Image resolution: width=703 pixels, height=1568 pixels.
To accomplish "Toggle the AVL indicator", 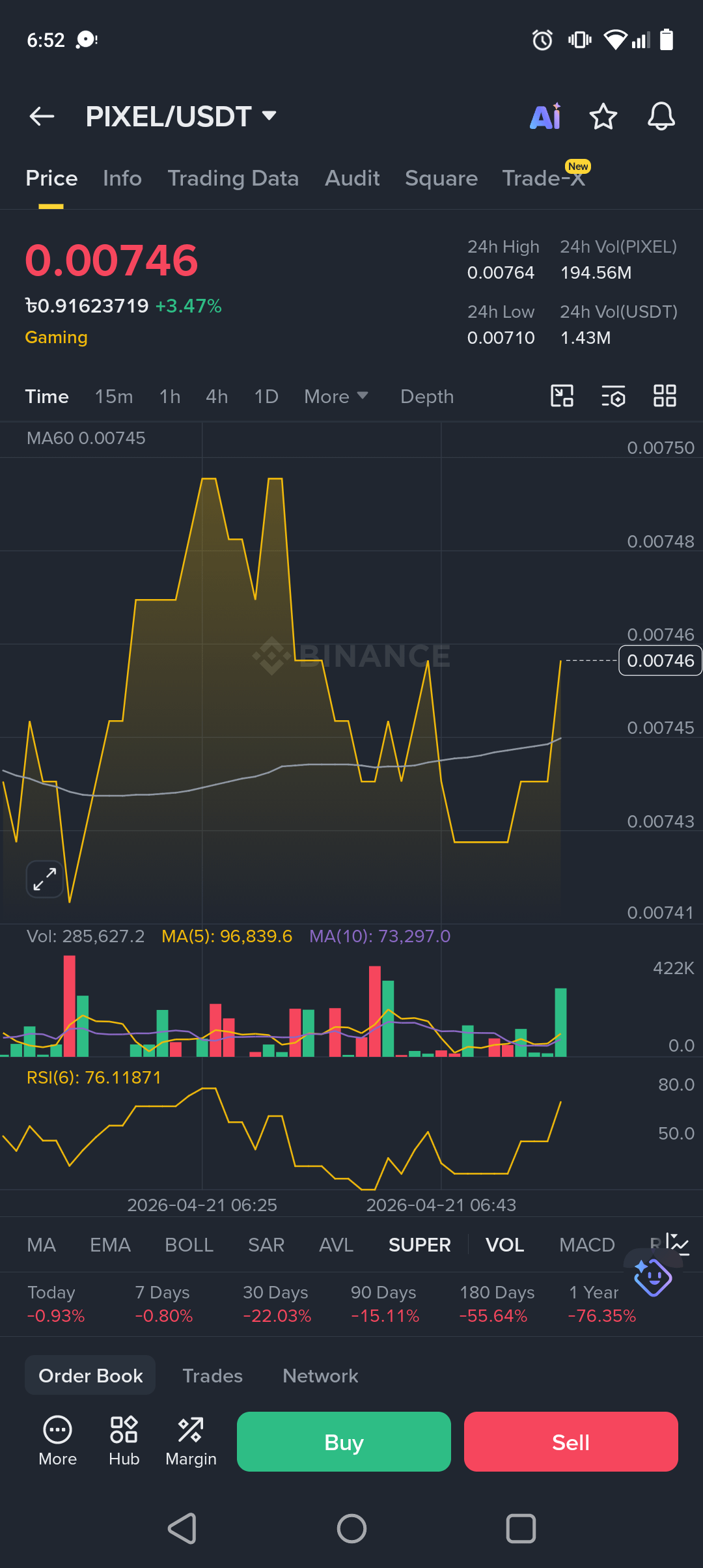I will pyautogui.click(x=336, y=1244).
